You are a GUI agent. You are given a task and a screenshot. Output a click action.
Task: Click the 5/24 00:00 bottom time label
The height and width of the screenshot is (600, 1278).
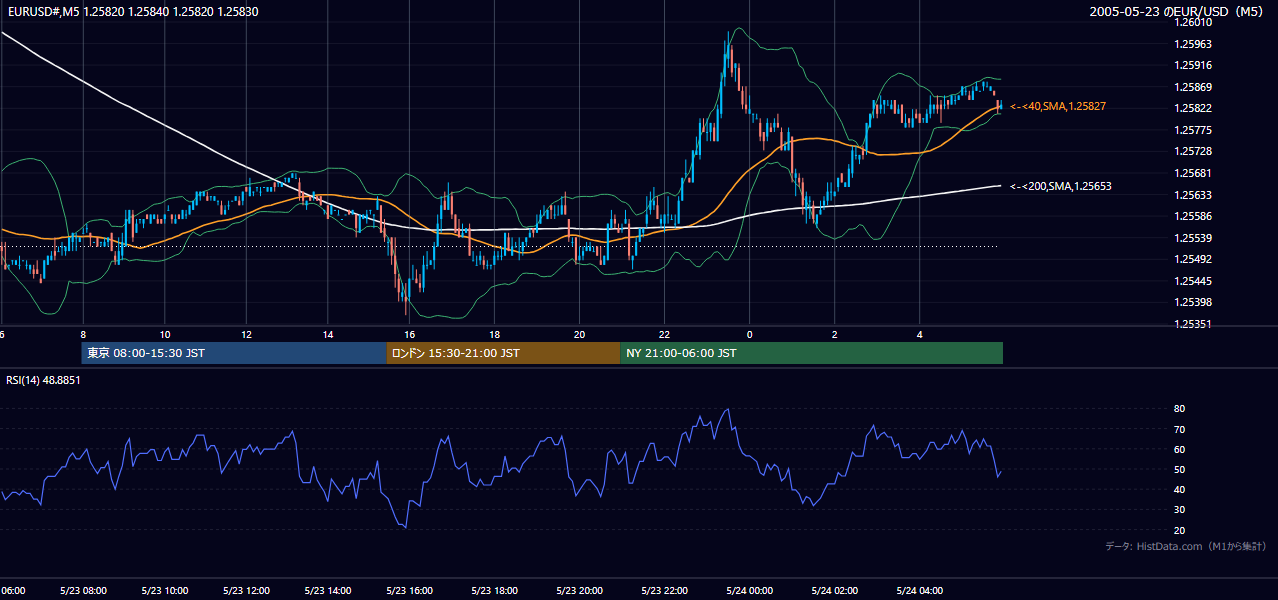[x=748, y=591]
